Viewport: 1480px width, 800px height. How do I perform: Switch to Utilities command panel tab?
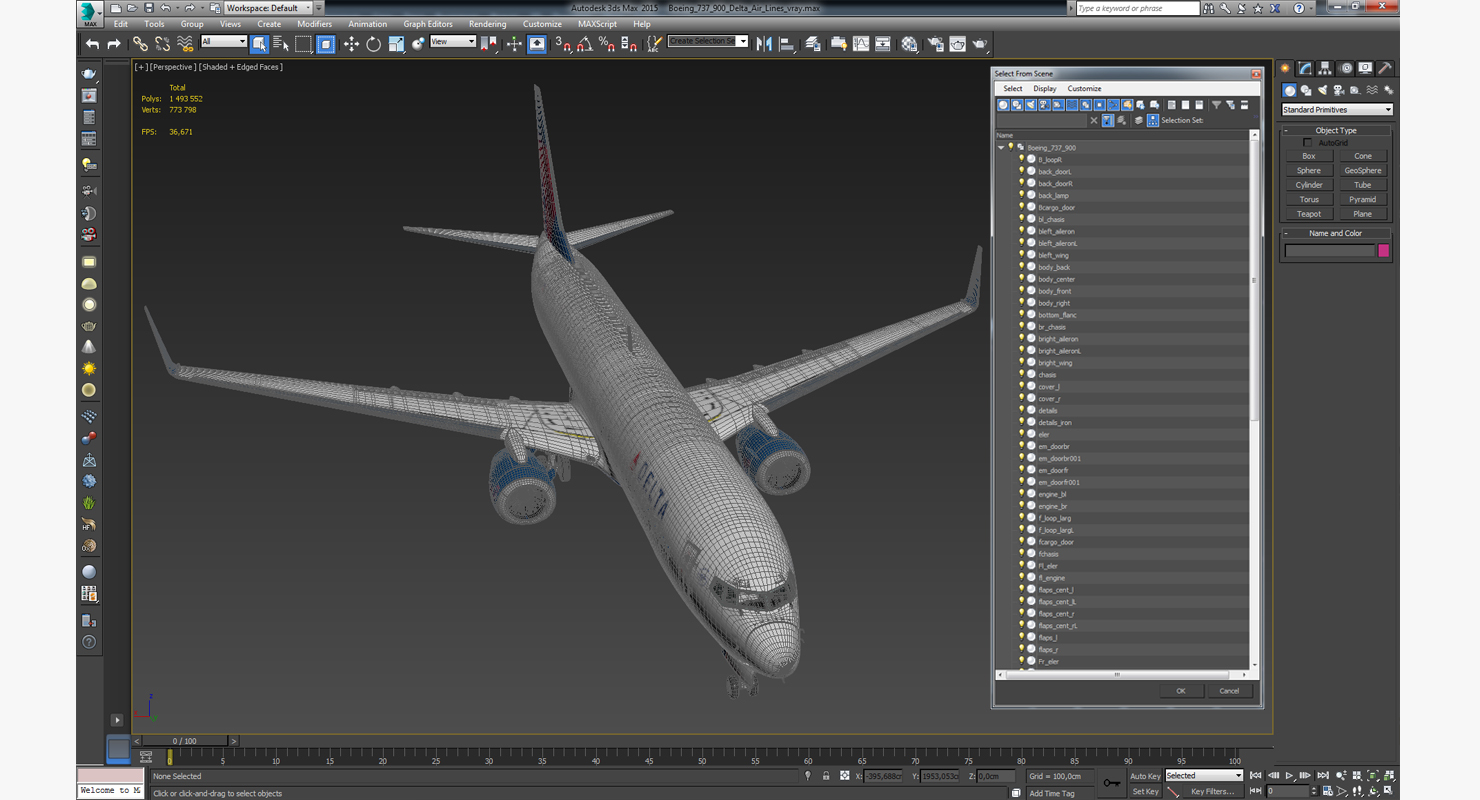(x=1385, y=69)
